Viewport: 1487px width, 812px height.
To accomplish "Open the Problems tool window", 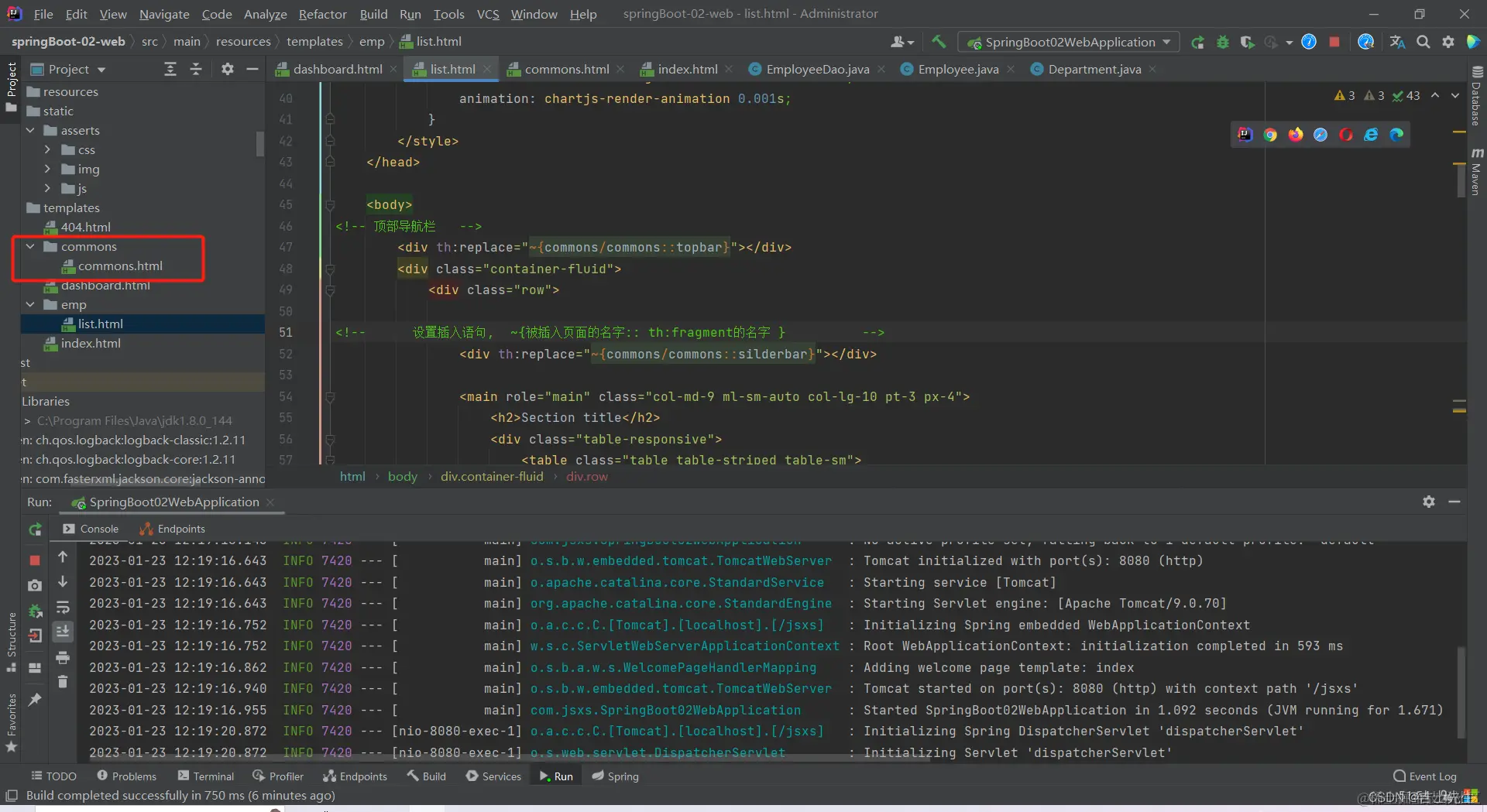I will (x=126, y=776).
